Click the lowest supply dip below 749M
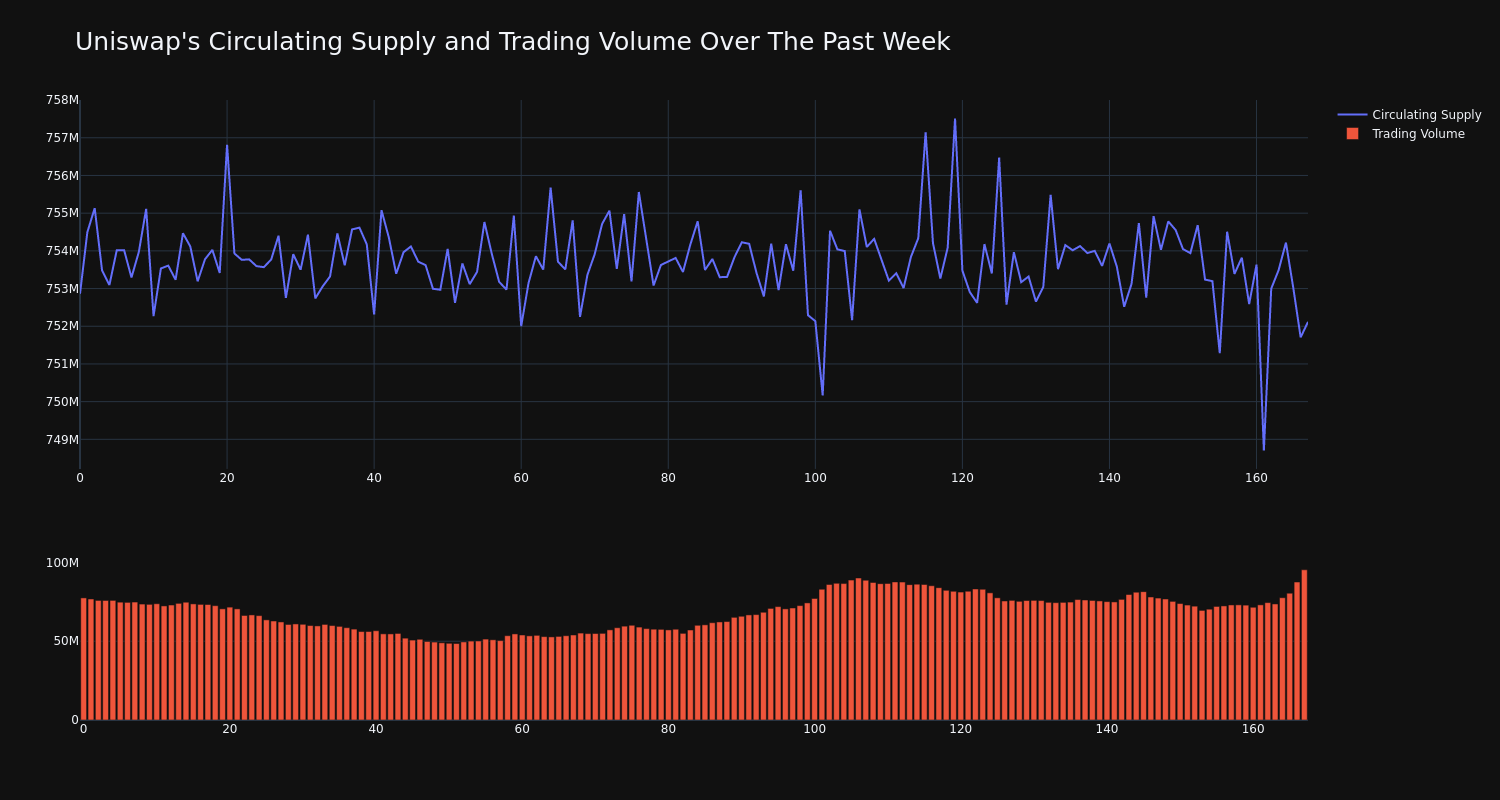Image resolution: width=1500 pixels, height=800 pixels. (1264, 449)
